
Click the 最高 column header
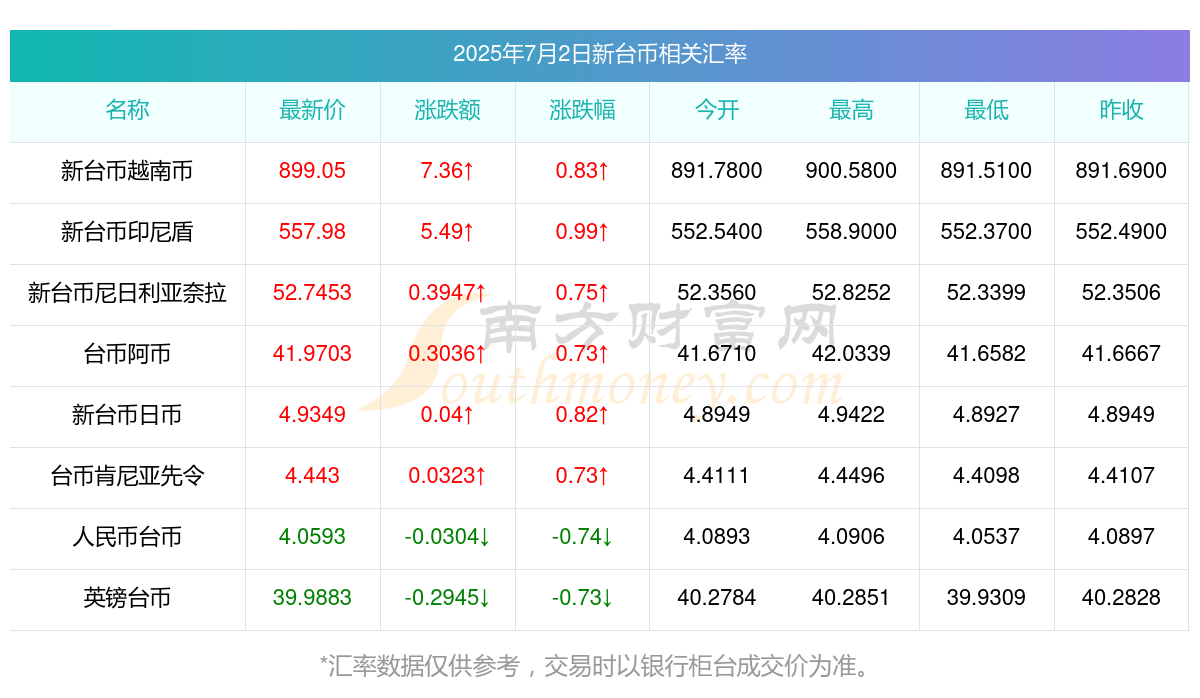click(851, 110)
